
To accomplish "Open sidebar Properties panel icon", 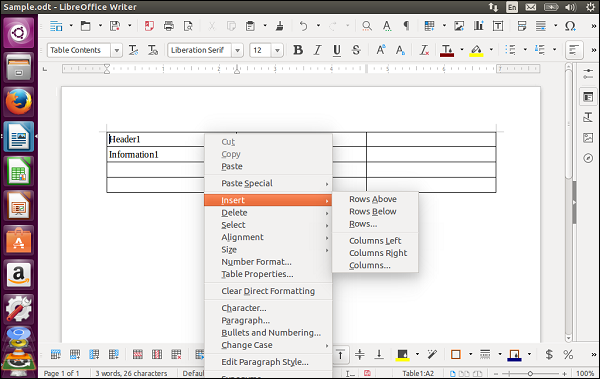I will click(588, 97).
